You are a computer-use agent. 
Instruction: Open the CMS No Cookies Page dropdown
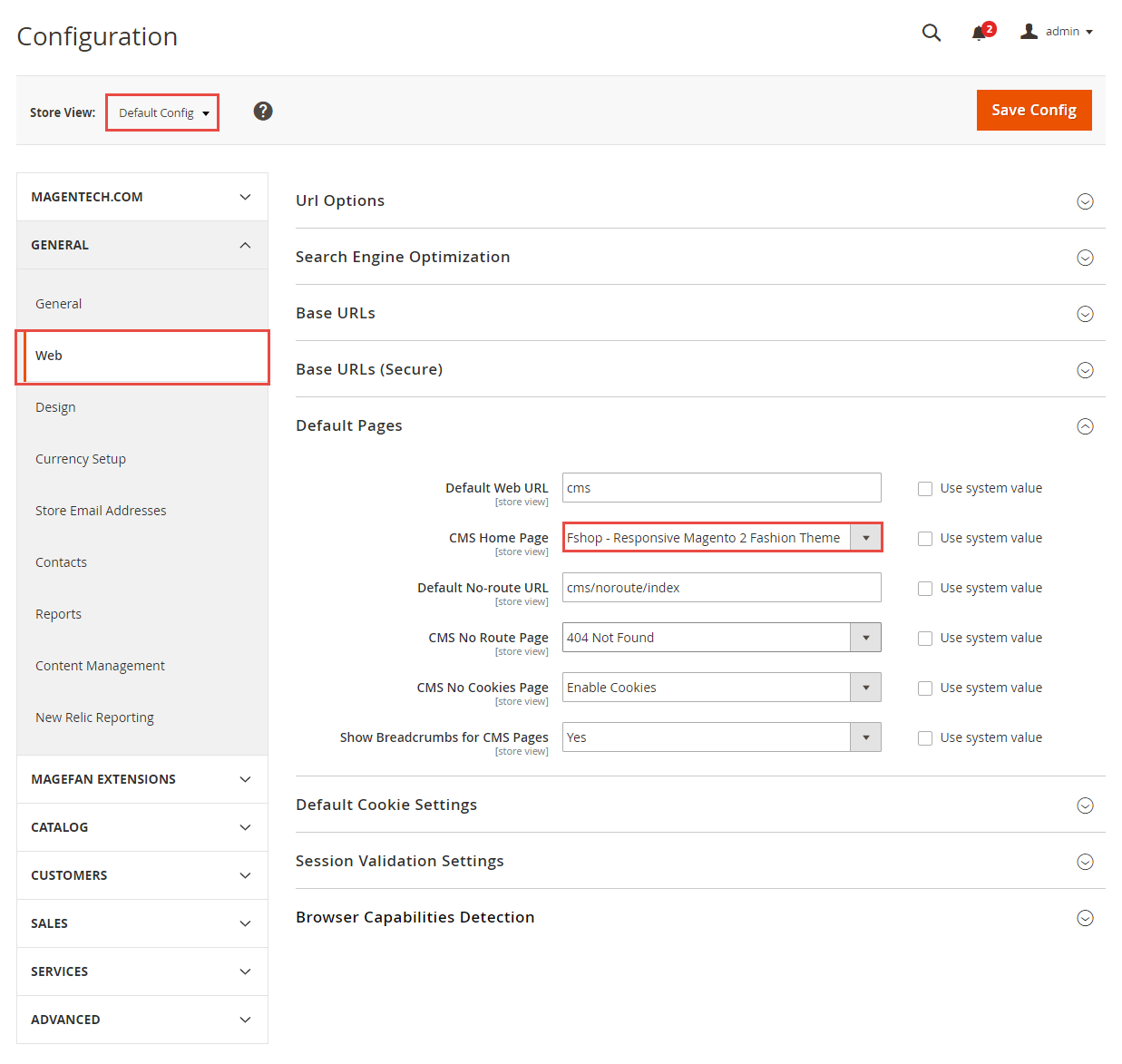(x=721, y=688)
